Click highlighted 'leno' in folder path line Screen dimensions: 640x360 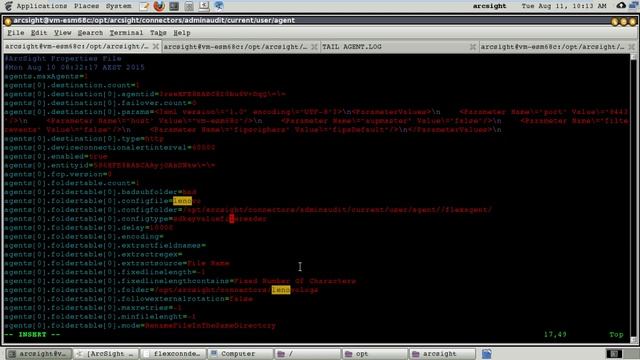pos(281,290)
